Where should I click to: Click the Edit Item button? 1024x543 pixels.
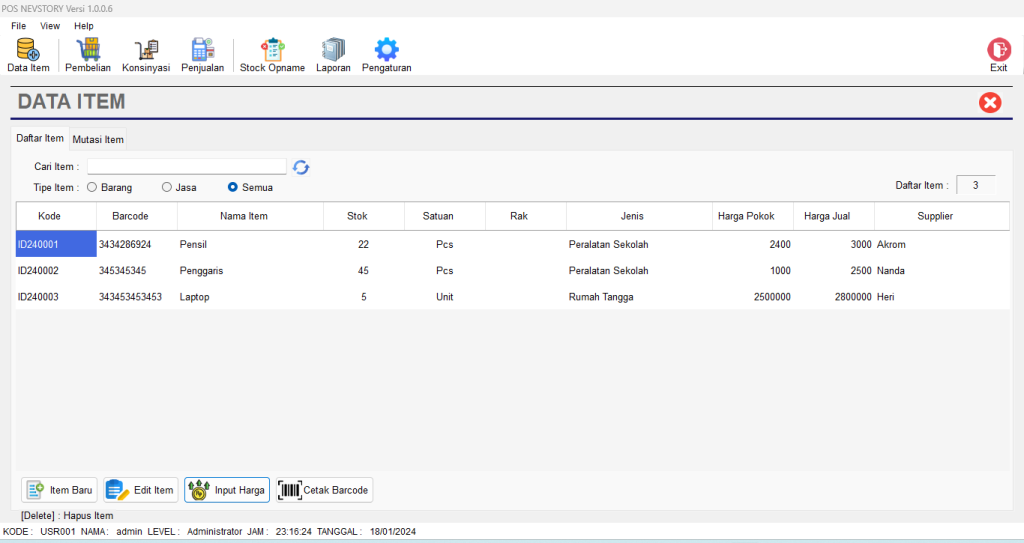141,490
